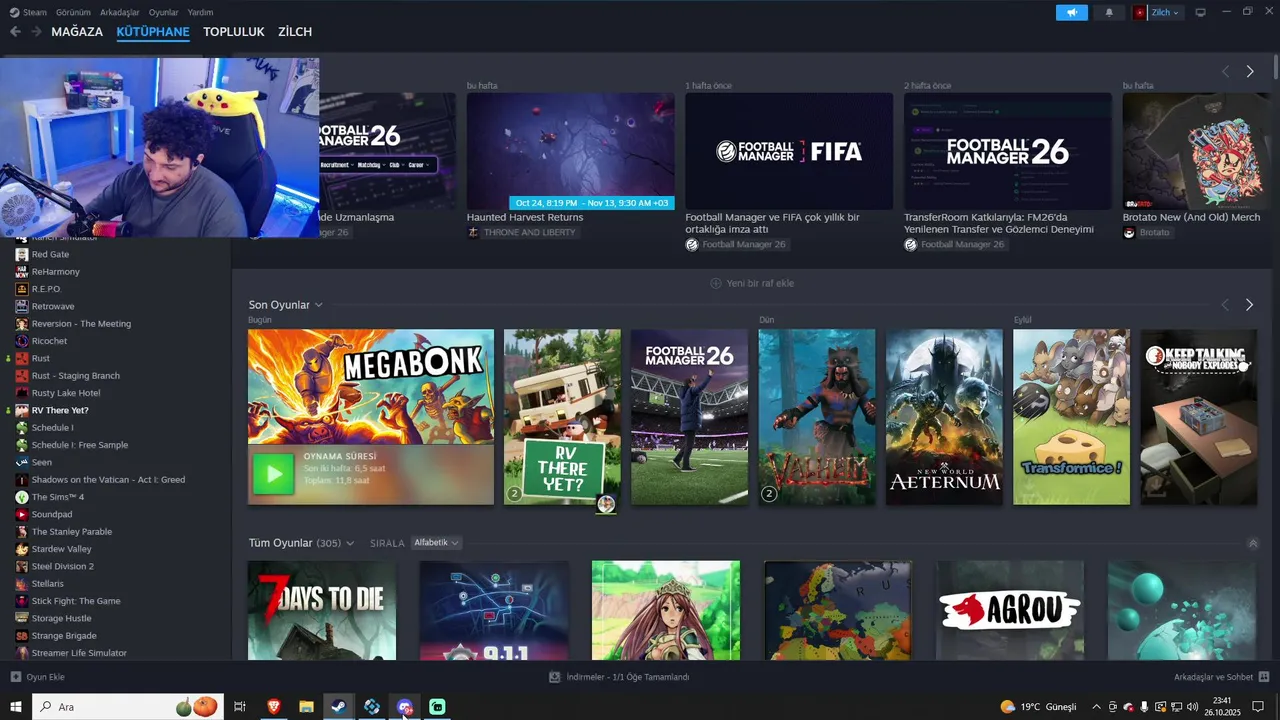Click the Oyun Ekle plus icon
1280x720 pixels.
click(x=15, y=677)
